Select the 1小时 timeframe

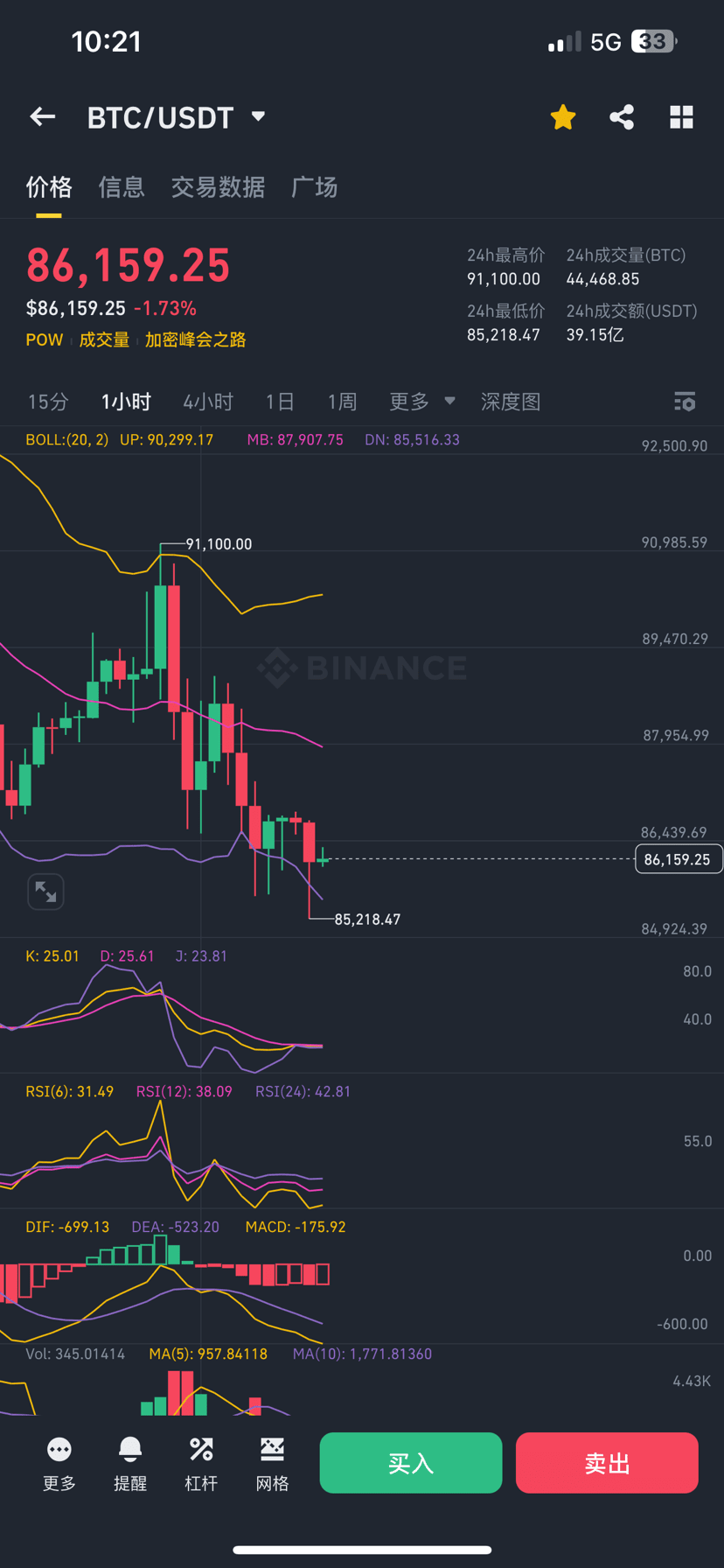126,402
